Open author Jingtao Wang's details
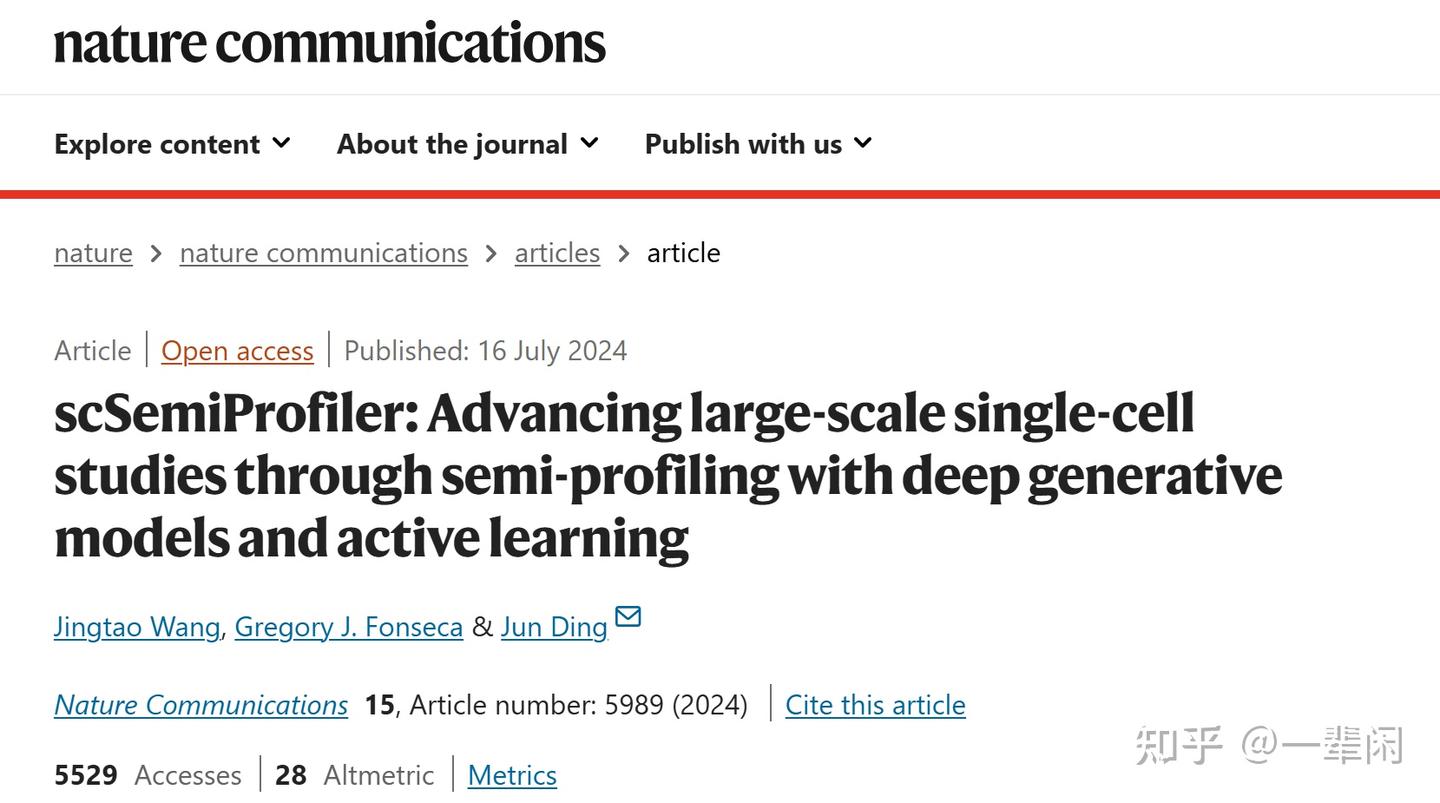Screen dimensions: 1440x803 pos(137,627)
